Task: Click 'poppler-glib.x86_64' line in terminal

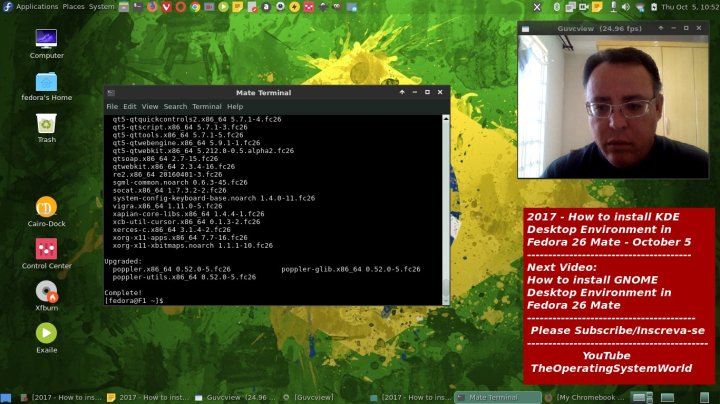Action: click(x=350, y=269)
